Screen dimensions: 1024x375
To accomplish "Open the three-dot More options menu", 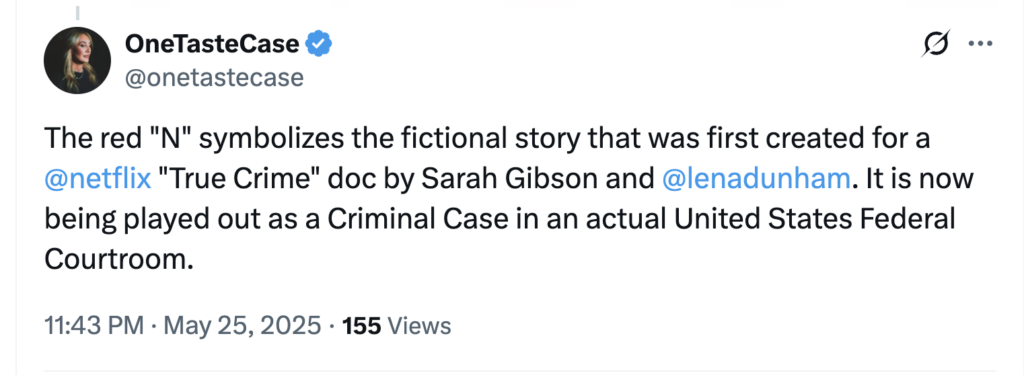I will pos(980,44).
